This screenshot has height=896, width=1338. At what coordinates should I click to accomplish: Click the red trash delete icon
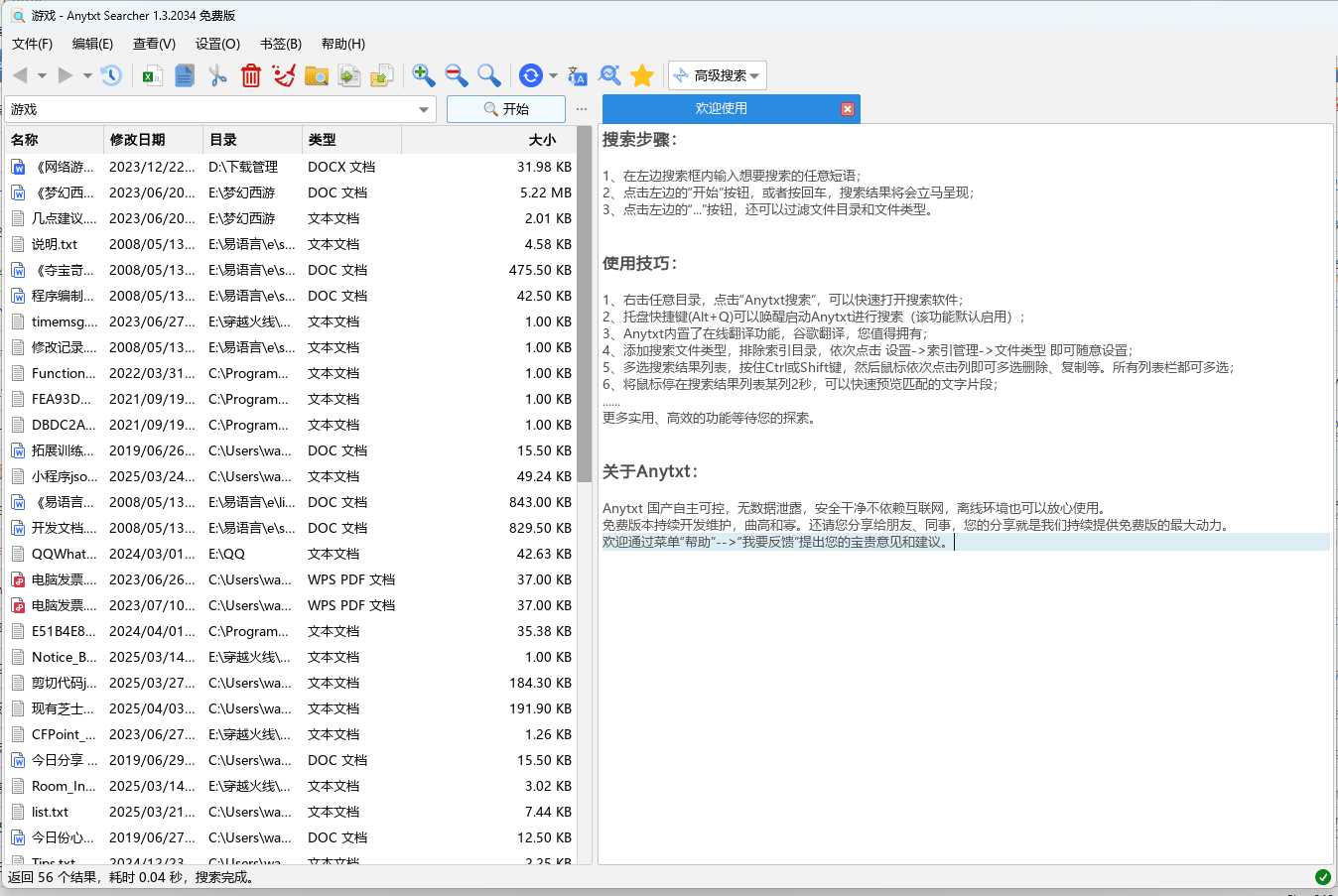coord(250,74)
